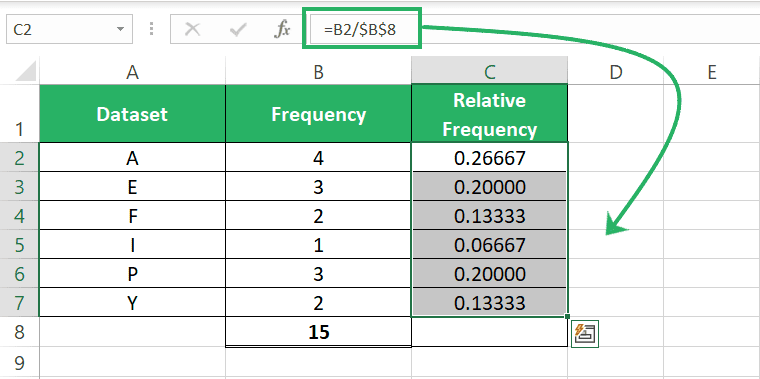Select column E header

click(712, 72)
